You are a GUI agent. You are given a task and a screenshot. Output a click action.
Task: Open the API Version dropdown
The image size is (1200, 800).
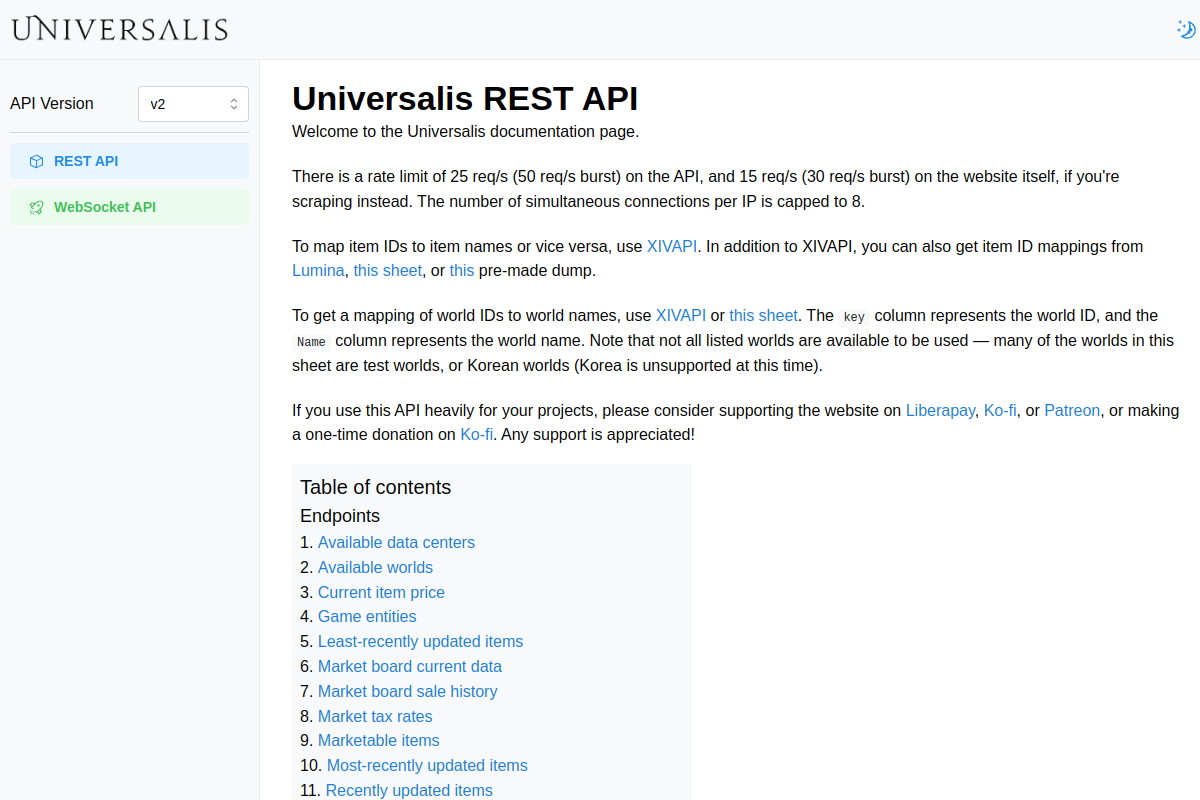click(193, 104)
